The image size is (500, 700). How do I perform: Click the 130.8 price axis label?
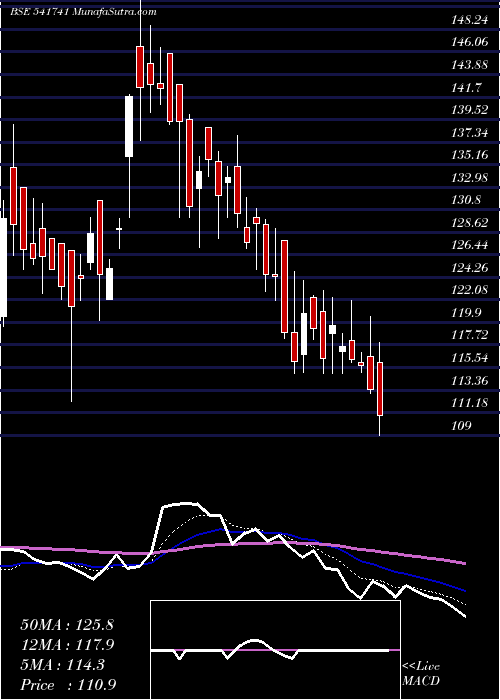[466, 200]
